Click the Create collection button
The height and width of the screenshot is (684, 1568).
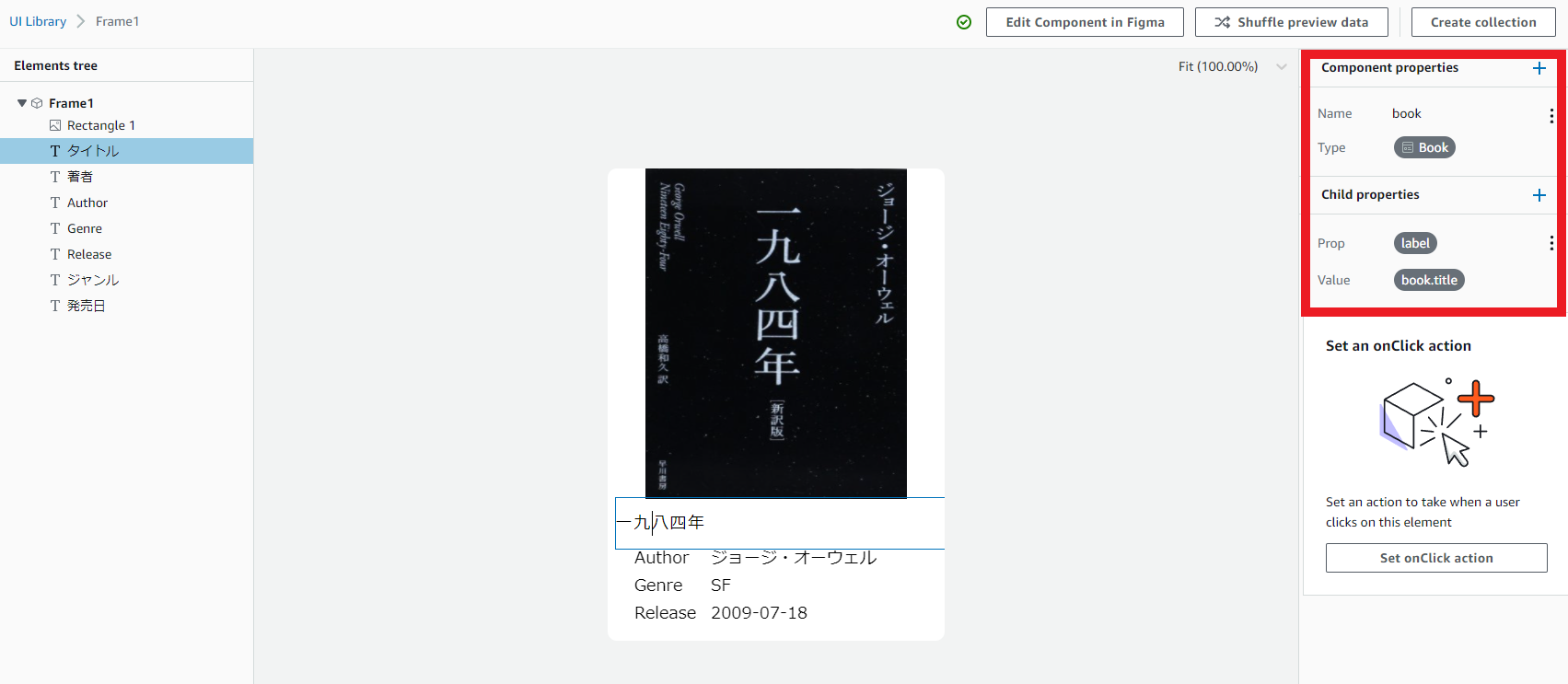1482,22
